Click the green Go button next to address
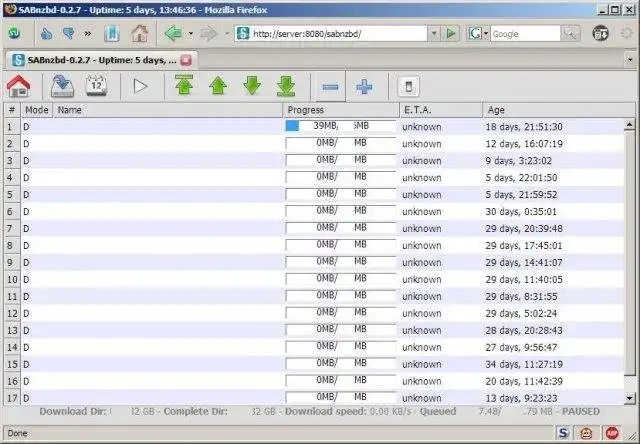 coord(451,34)
